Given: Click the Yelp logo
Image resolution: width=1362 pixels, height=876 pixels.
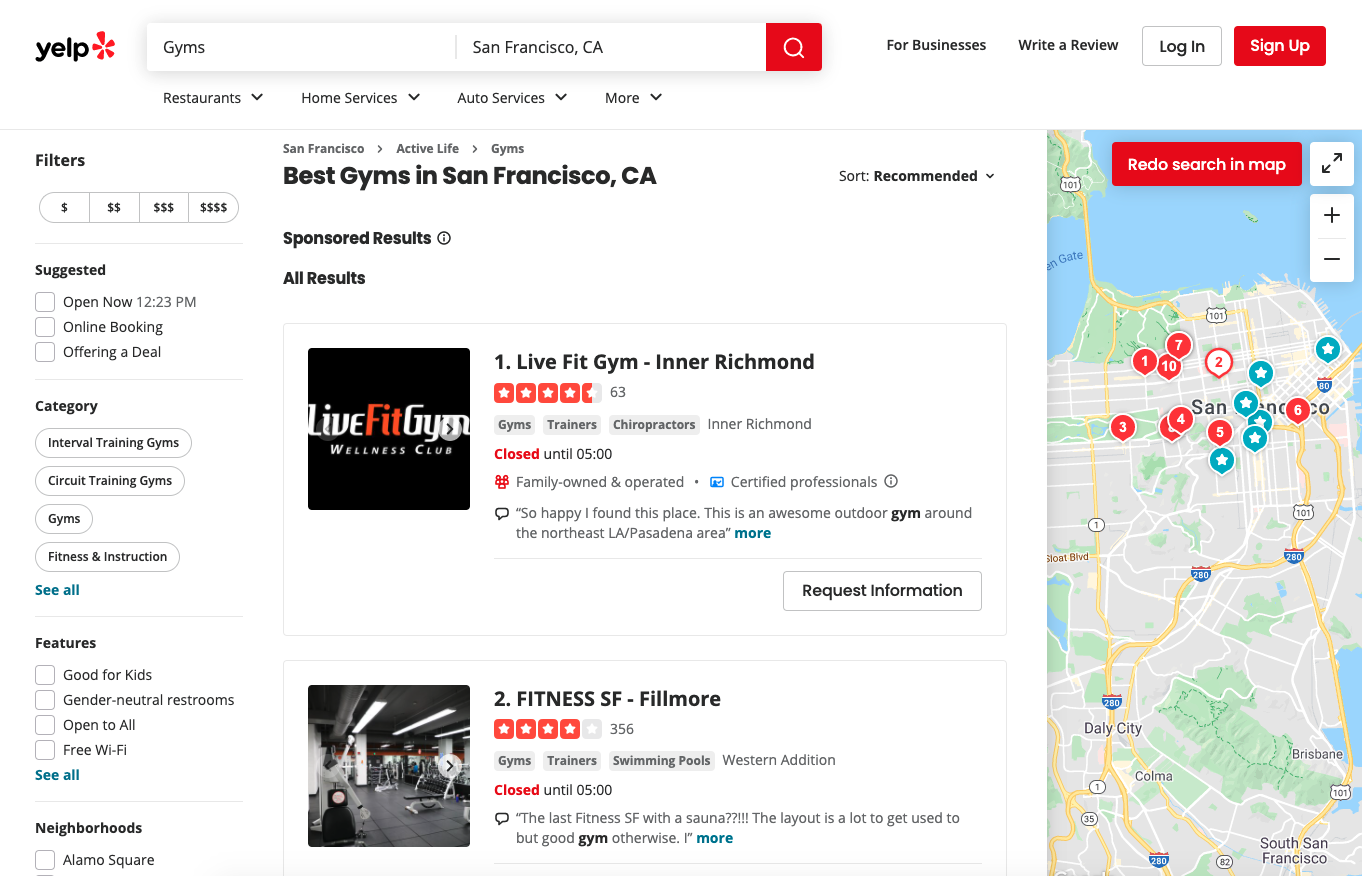Looking at the screenshot, I should (74, 45).
